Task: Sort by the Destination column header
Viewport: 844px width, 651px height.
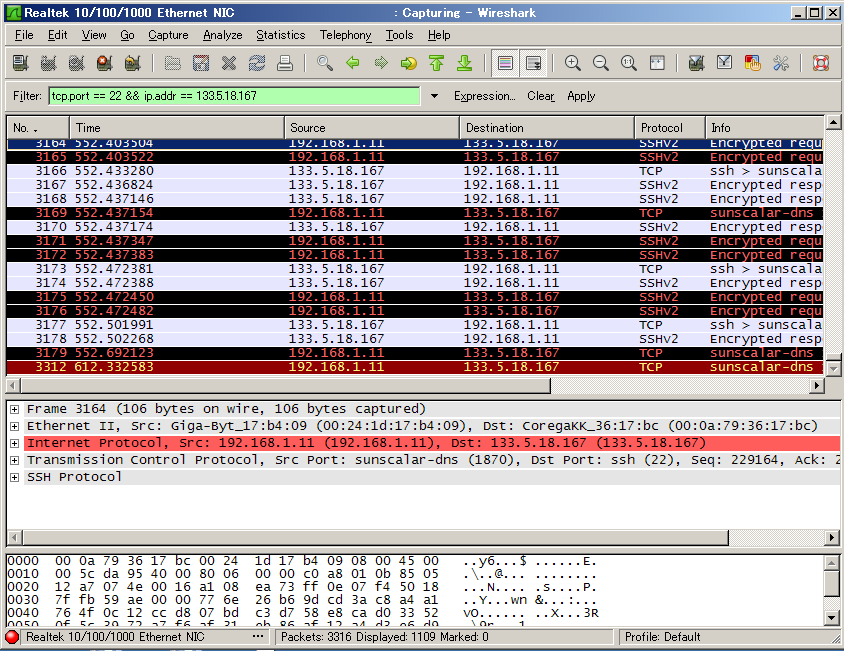Action: point(547,128)
